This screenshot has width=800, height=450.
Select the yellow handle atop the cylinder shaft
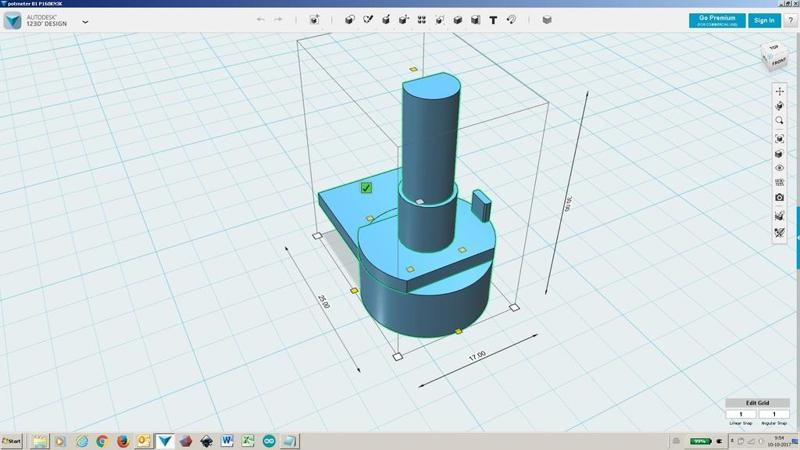[x=413, y=69]
